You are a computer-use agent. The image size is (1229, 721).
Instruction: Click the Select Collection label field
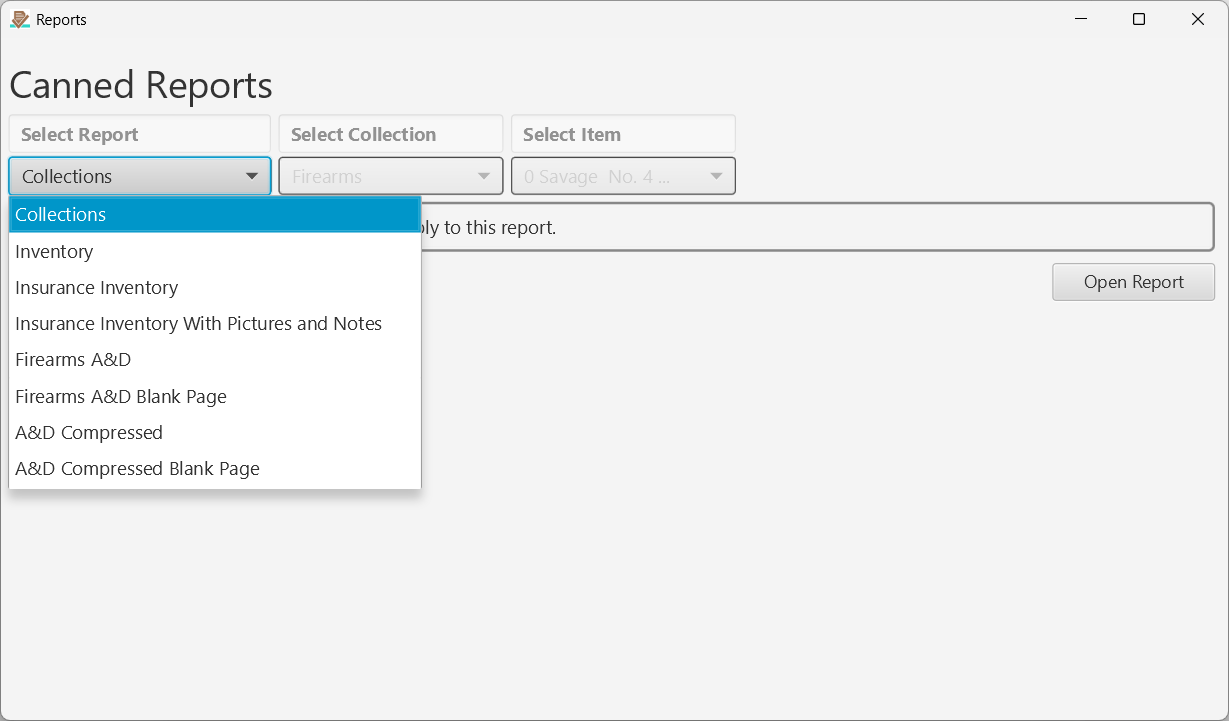pos(391,134)
